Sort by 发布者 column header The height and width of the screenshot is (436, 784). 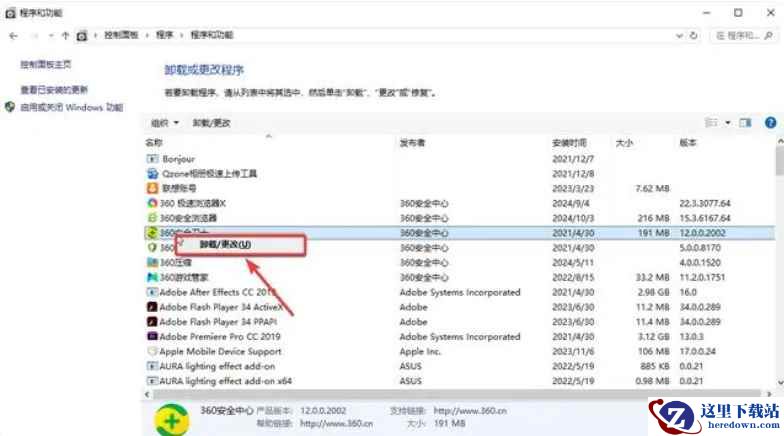tap(412, 142)
